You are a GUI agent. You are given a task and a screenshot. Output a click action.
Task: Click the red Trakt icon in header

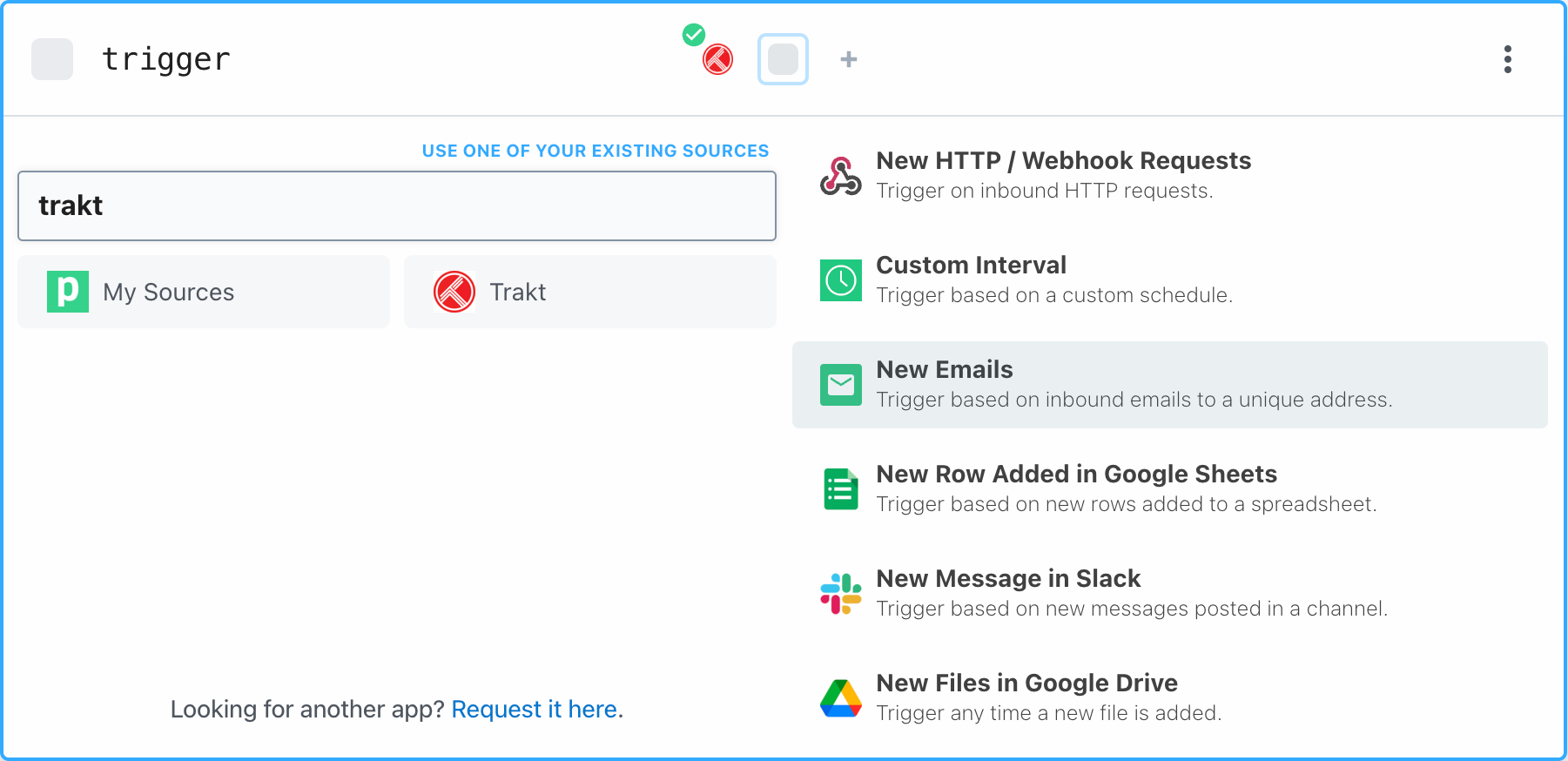coord(718,59)
